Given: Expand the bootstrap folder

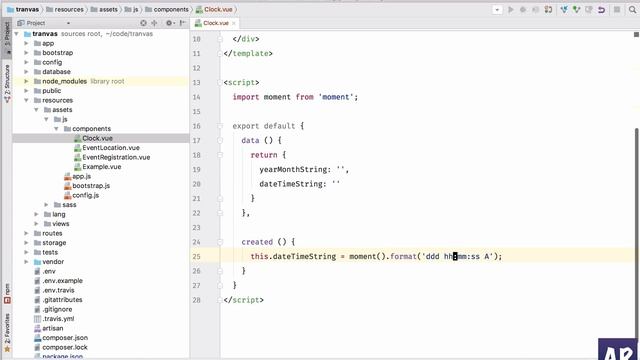Looking at the screenshot, I should point(26,53).
